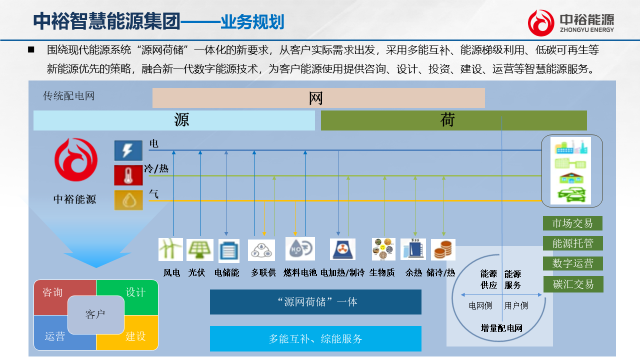Select the red thermometer cold/heat icon
The image size is (640, 360).
(x=128, y=175)
